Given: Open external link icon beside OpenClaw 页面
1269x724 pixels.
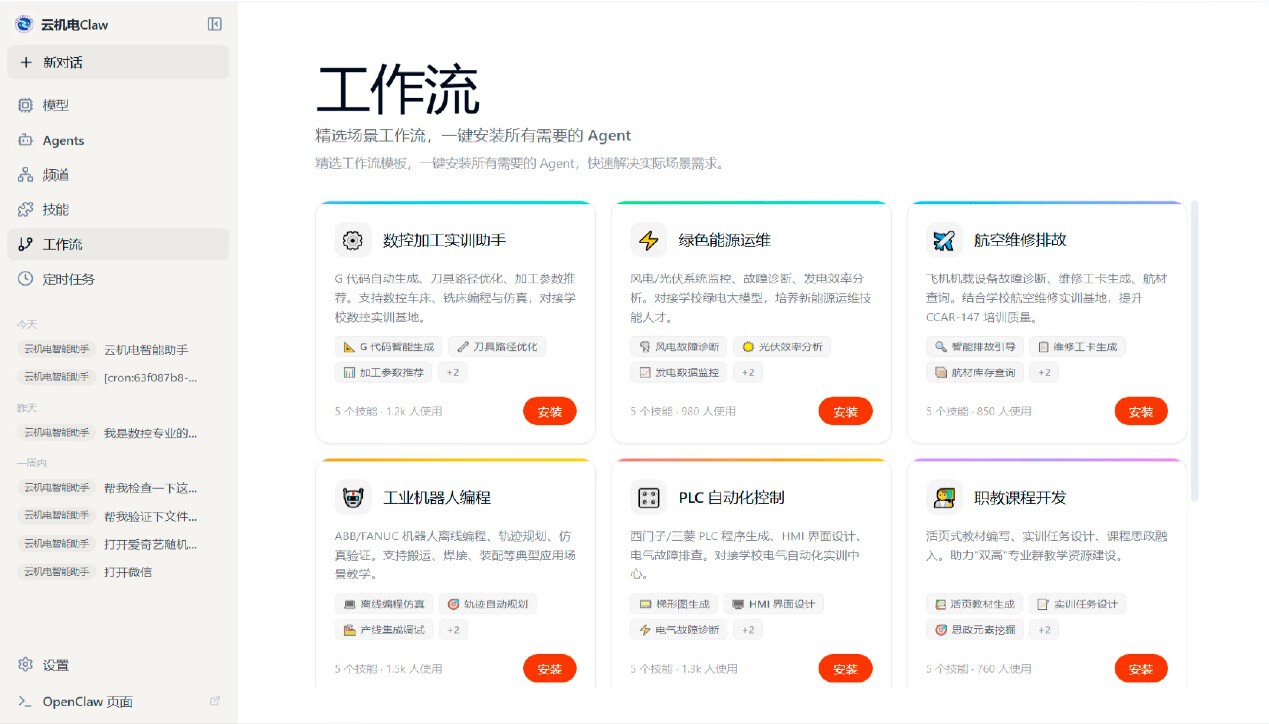Looking at the screenshot, I should (214, 701).
